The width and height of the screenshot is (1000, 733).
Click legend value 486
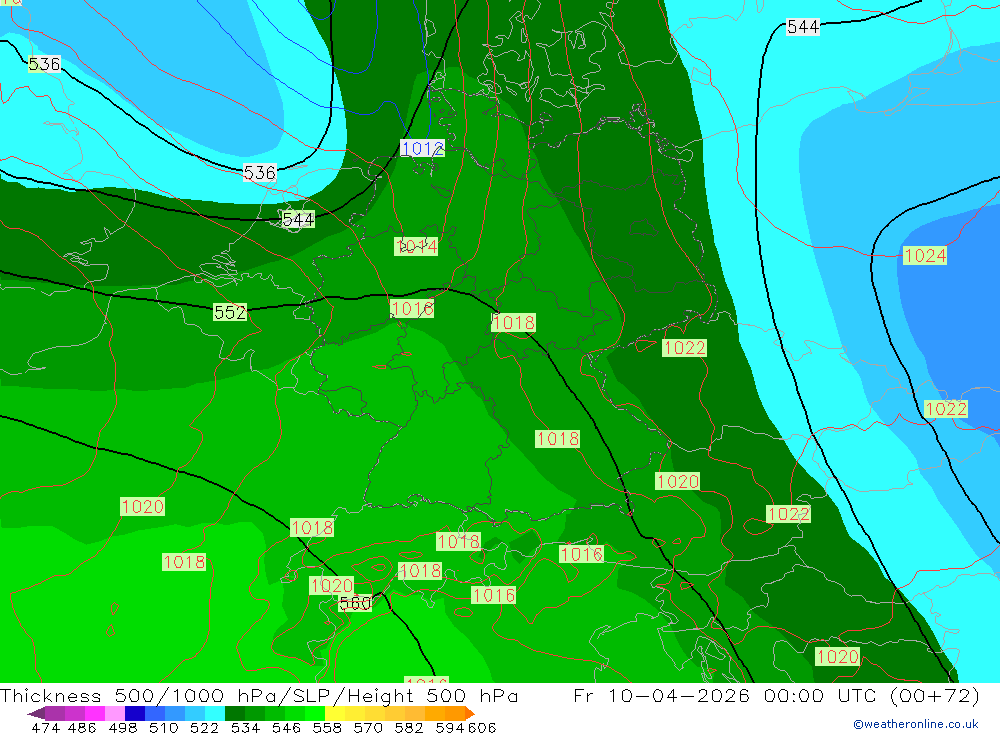pyautogui.click(x=82, y=727)
